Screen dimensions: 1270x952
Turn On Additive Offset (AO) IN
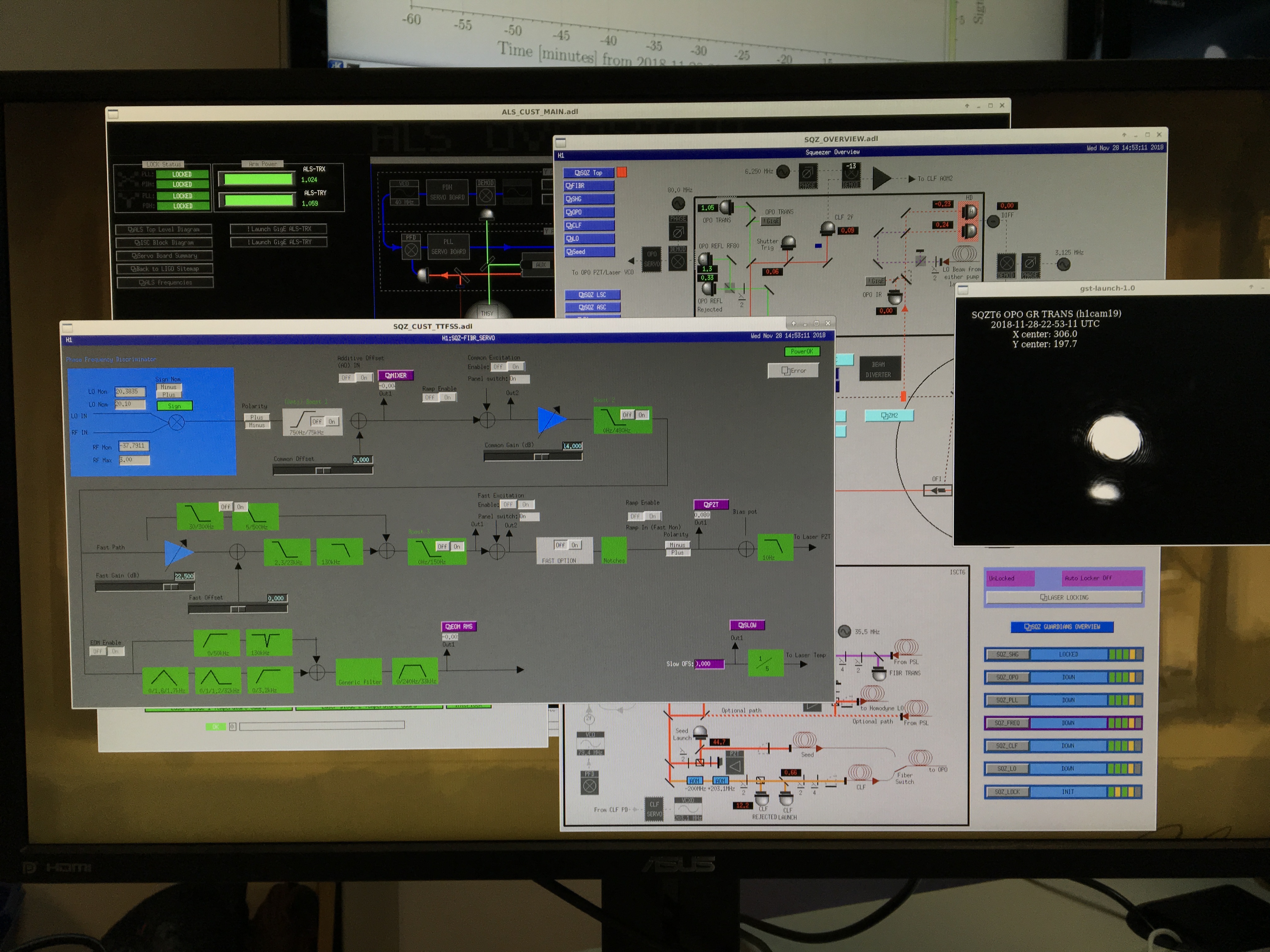pos(364,377)
